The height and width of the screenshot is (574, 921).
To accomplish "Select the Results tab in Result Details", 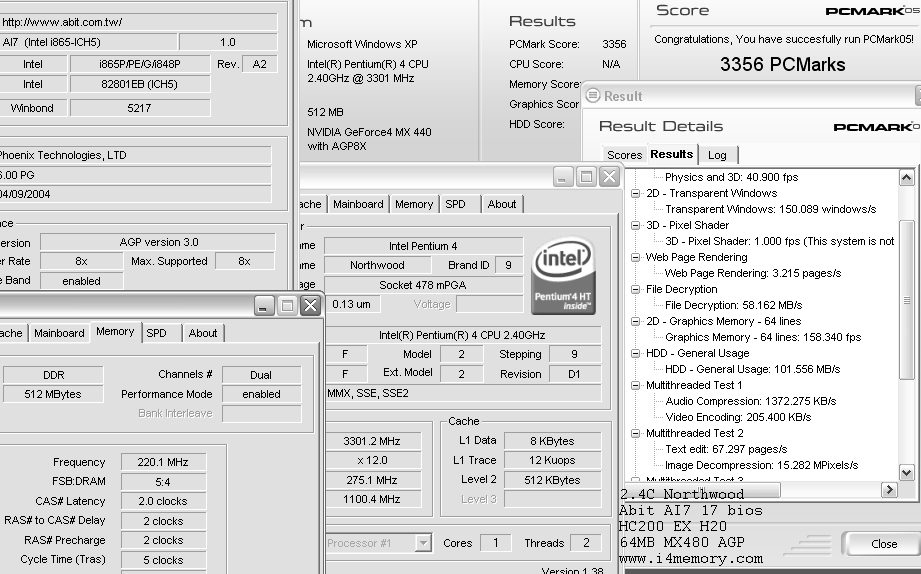I will (x=671, y=154).
